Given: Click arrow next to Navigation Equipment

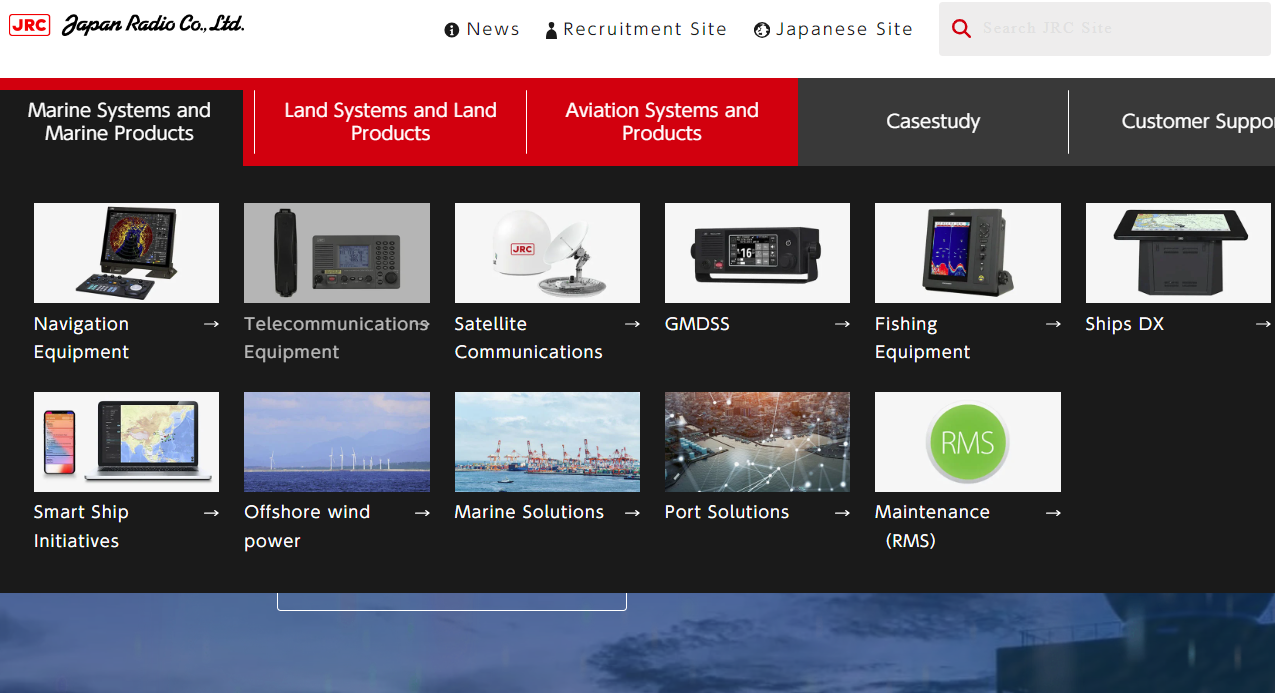Looking at the screenshot, I should click(x=211, y=324).
